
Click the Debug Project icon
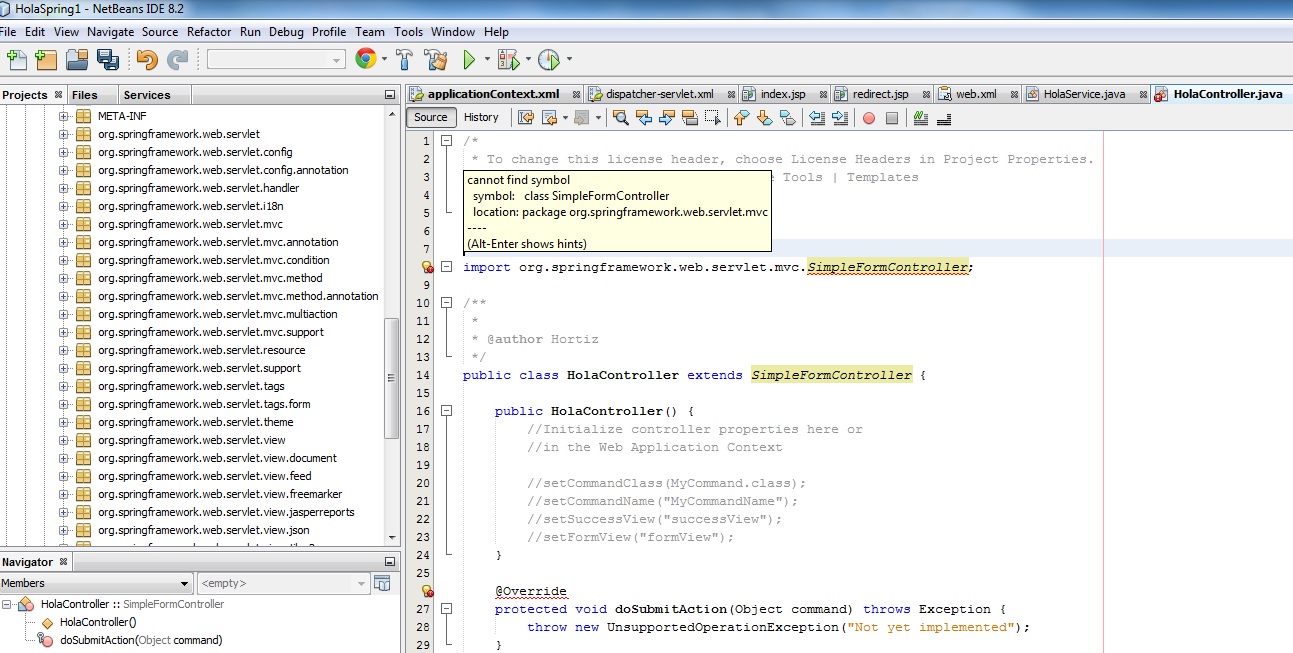click(x=507, y=60)
